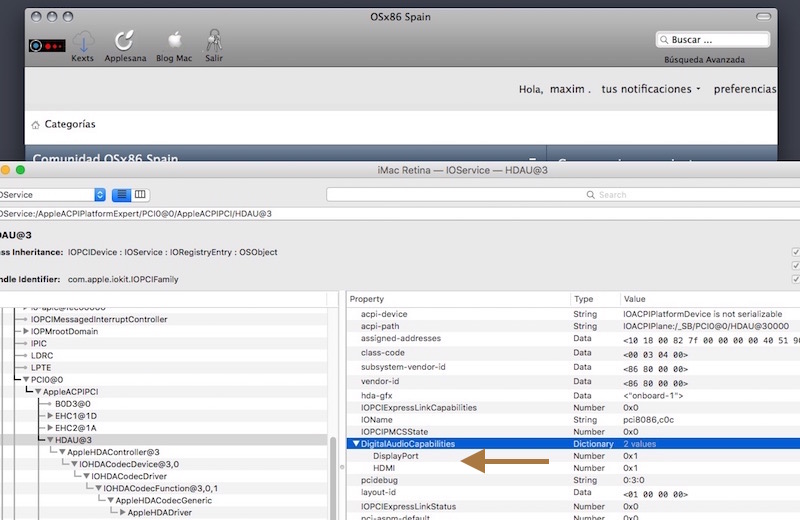The height and width of the screenshot is (520, 800).
Task: Select vendor-id property row
Action: 573,382
